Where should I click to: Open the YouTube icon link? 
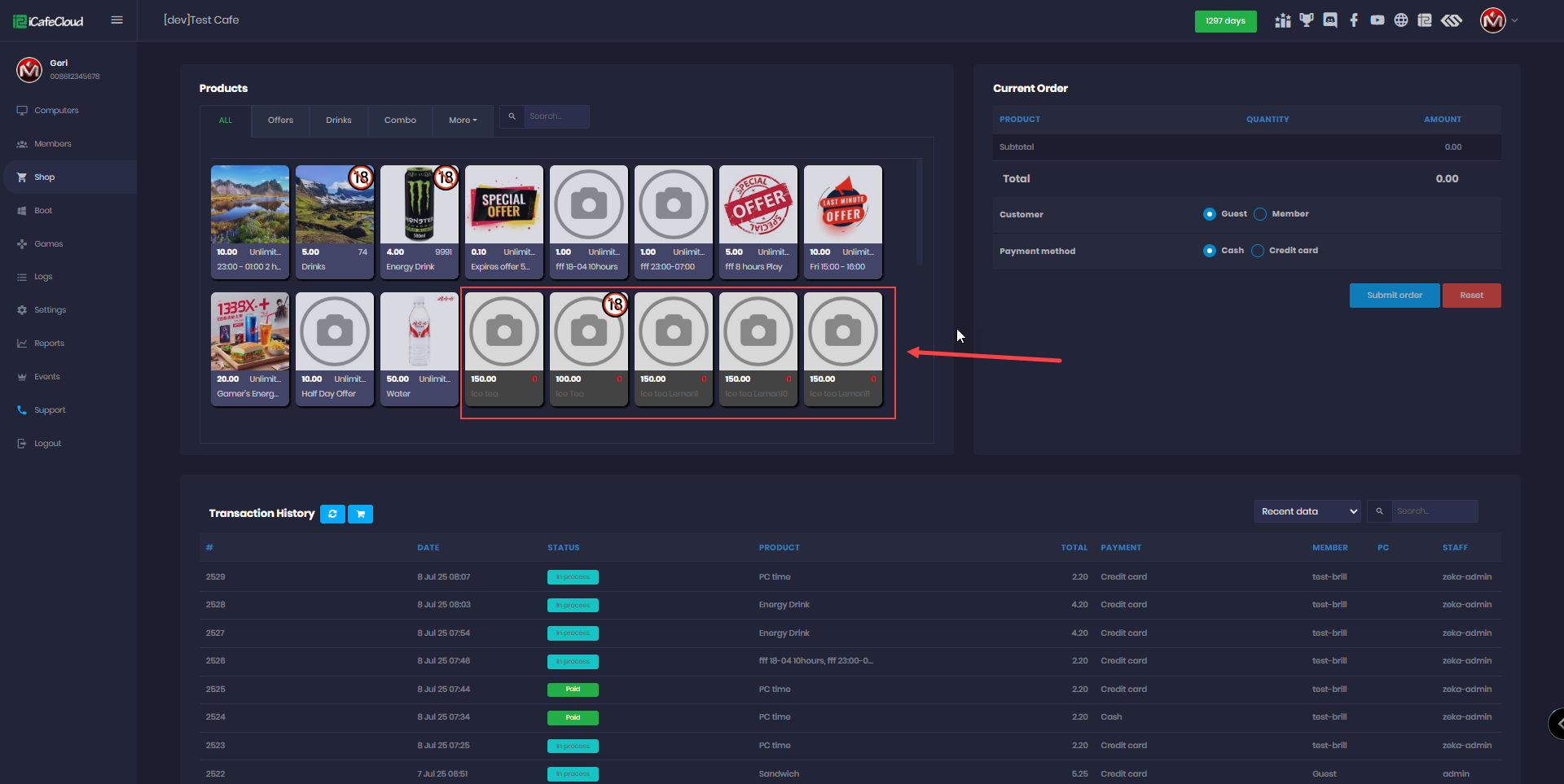pos(1377,20)
